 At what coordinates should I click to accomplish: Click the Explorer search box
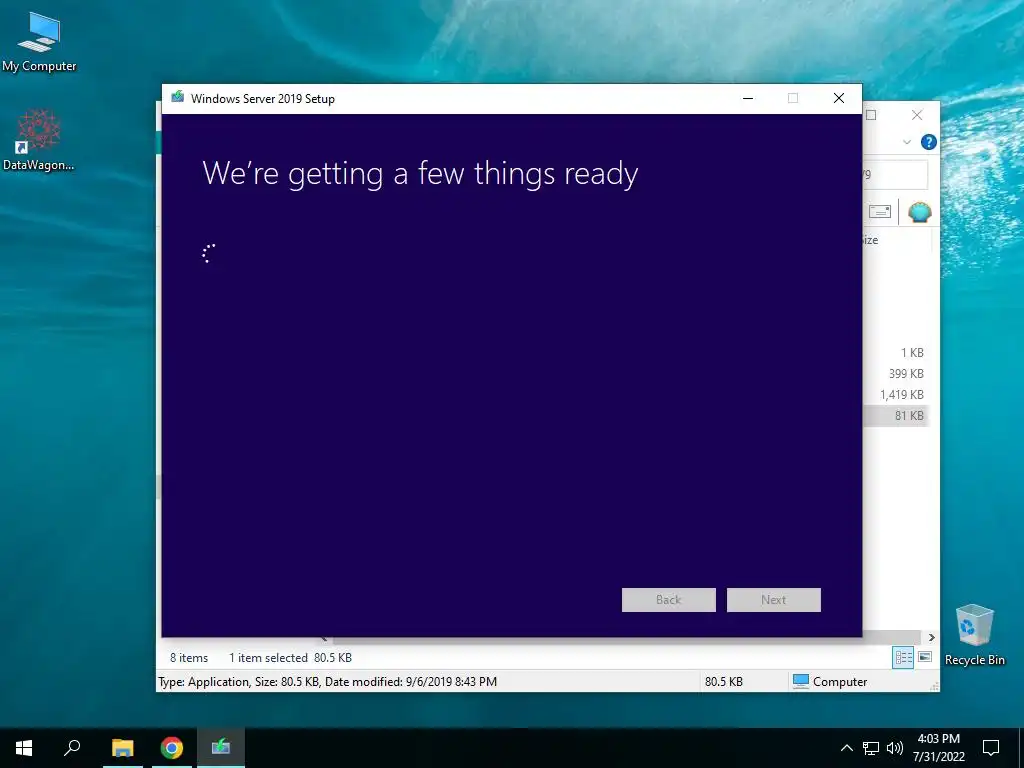click(x=895, y=174)
